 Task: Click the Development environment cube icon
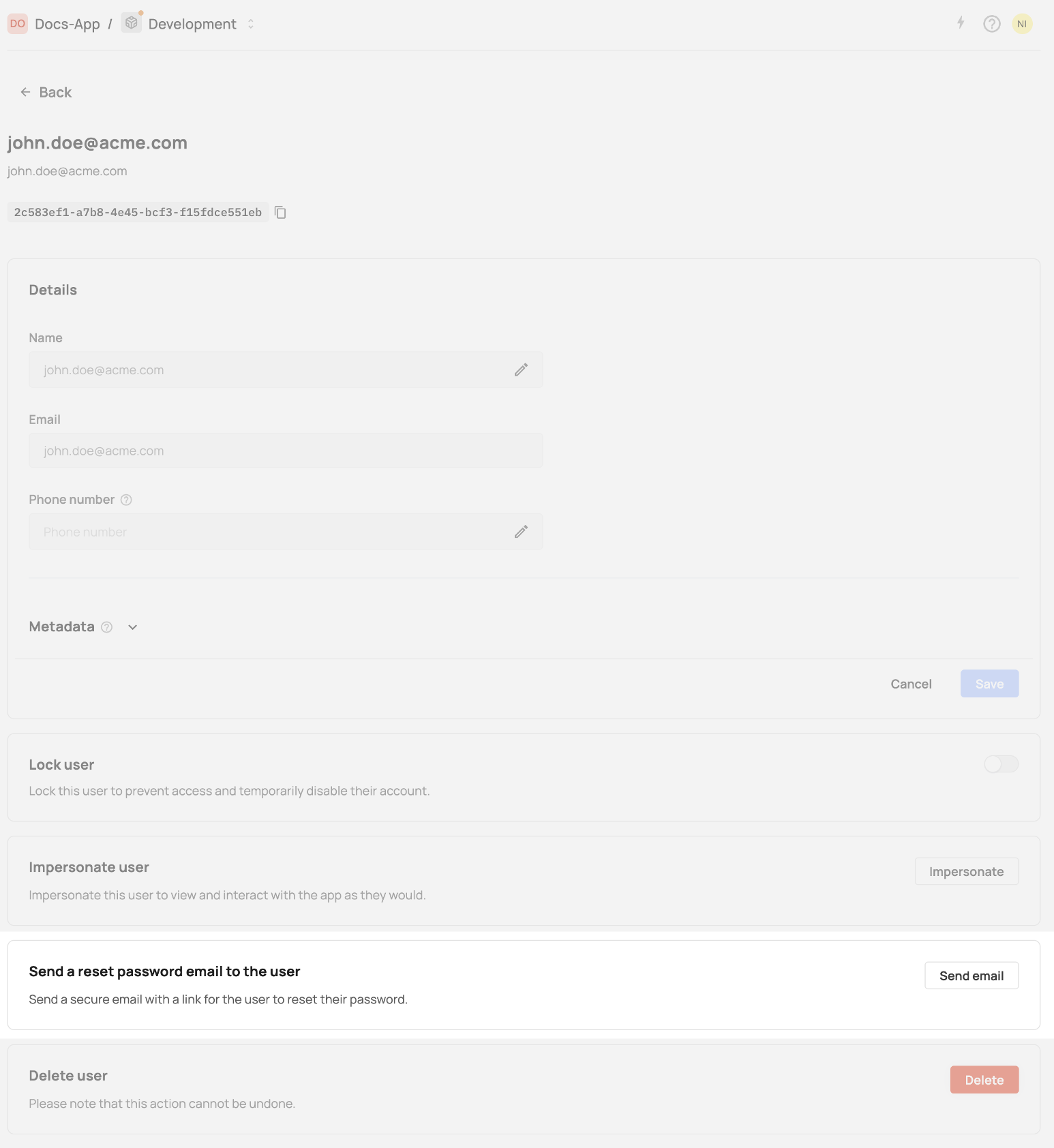(x=131, y=22)
